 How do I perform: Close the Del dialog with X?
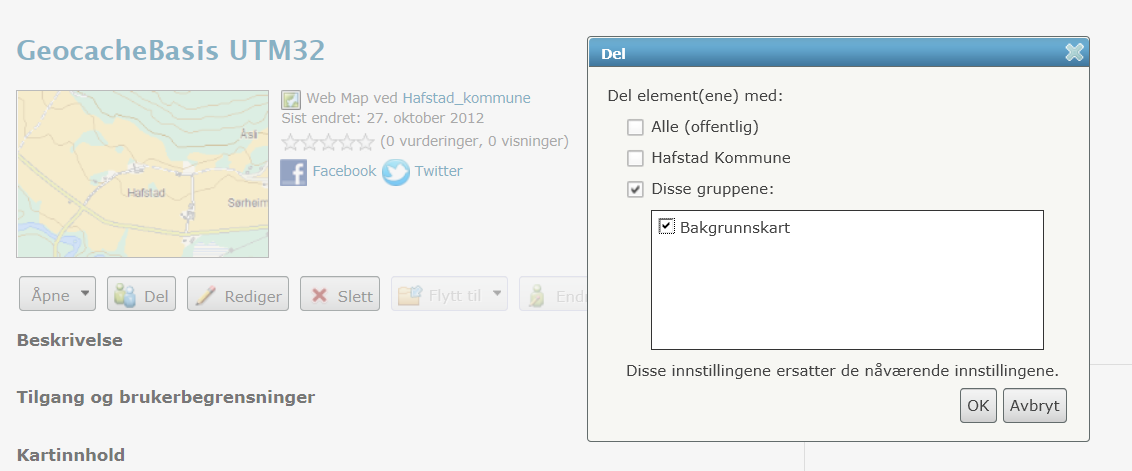point(1074,53)
